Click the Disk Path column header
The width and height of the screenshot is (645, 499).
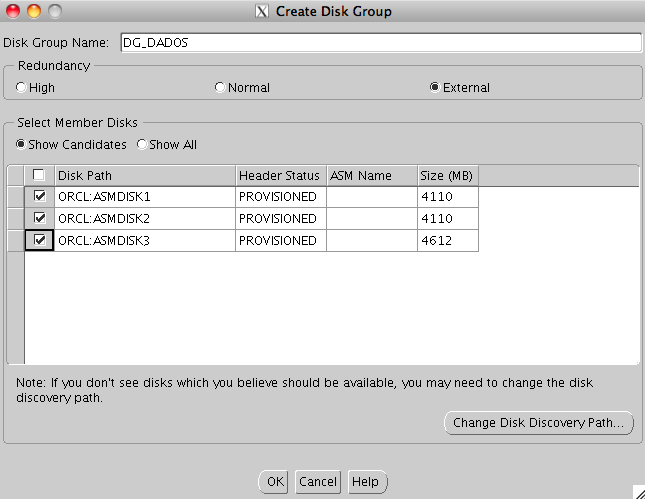(144, 175)
